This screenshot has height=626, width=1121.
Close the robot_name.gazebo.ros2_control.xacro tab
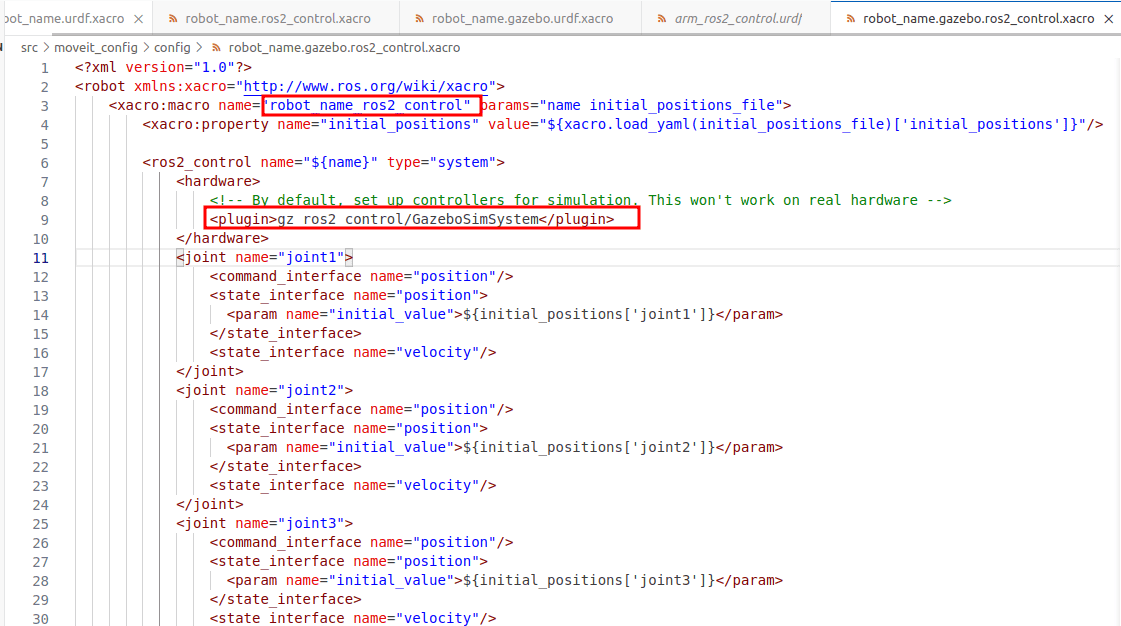click(x=1107, y=19)
